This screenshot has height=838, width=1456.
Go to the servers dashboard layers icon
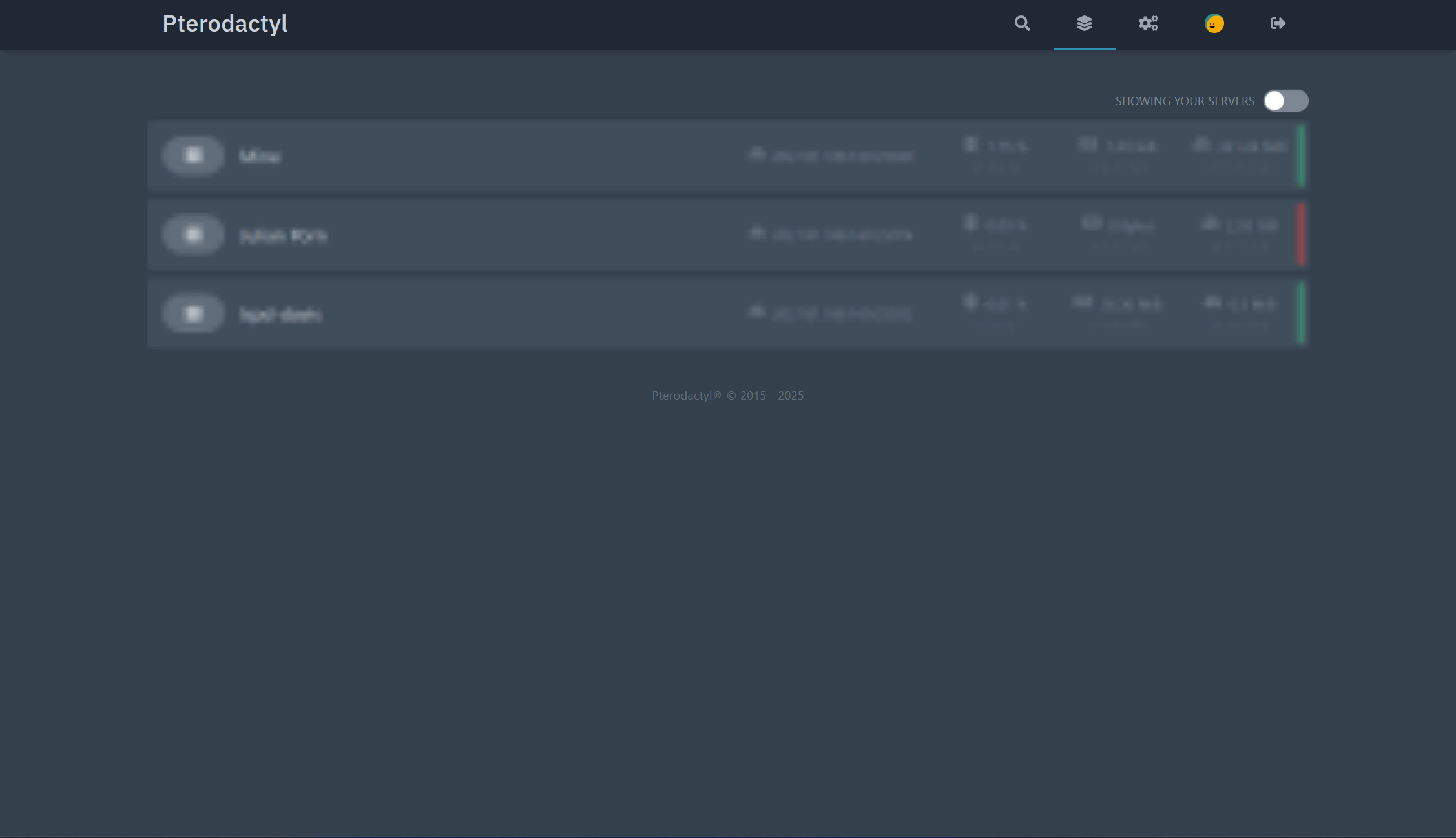tap(1085, 24)
